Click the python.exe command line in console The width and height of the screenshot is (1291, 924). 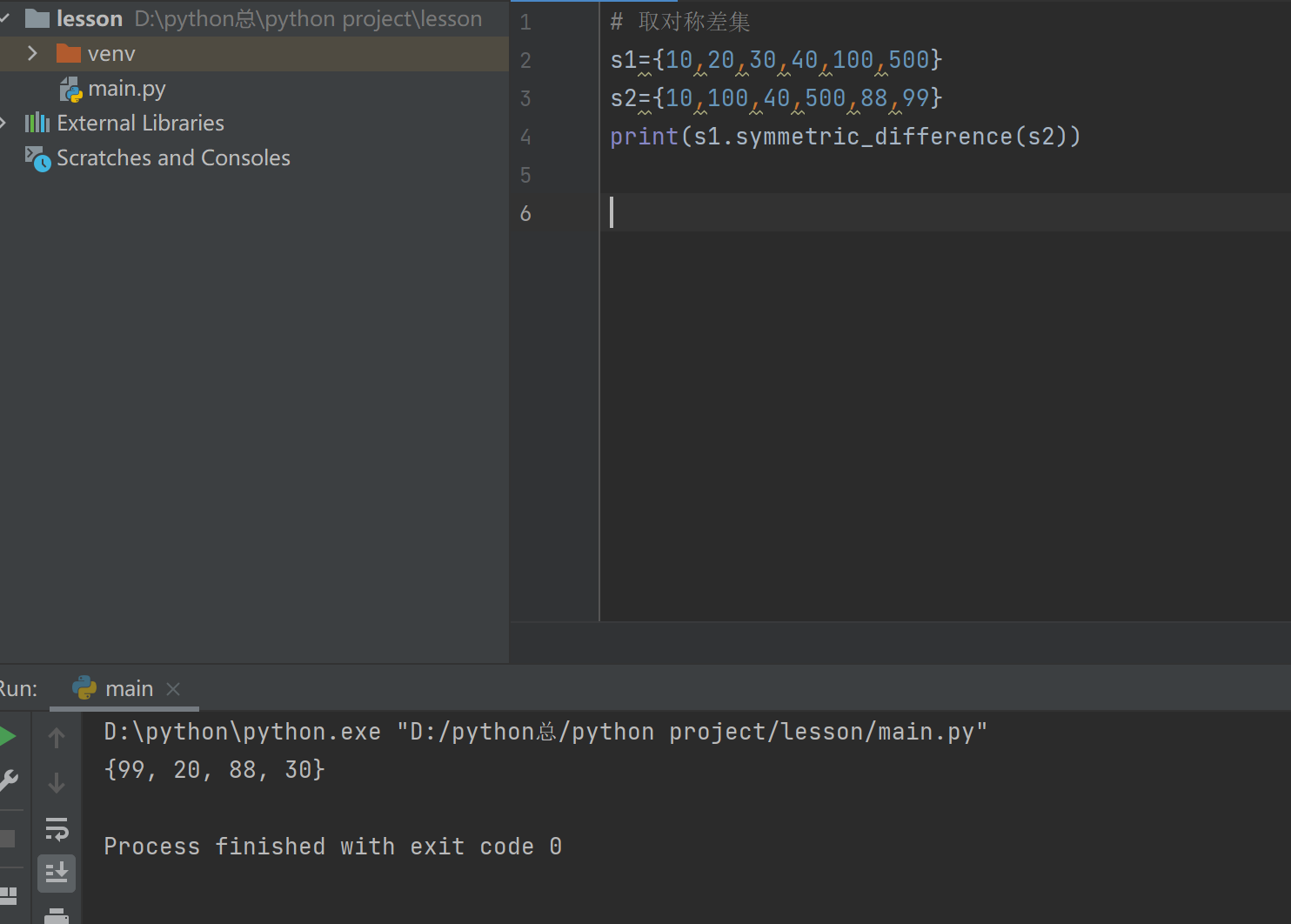pos(545,732)
